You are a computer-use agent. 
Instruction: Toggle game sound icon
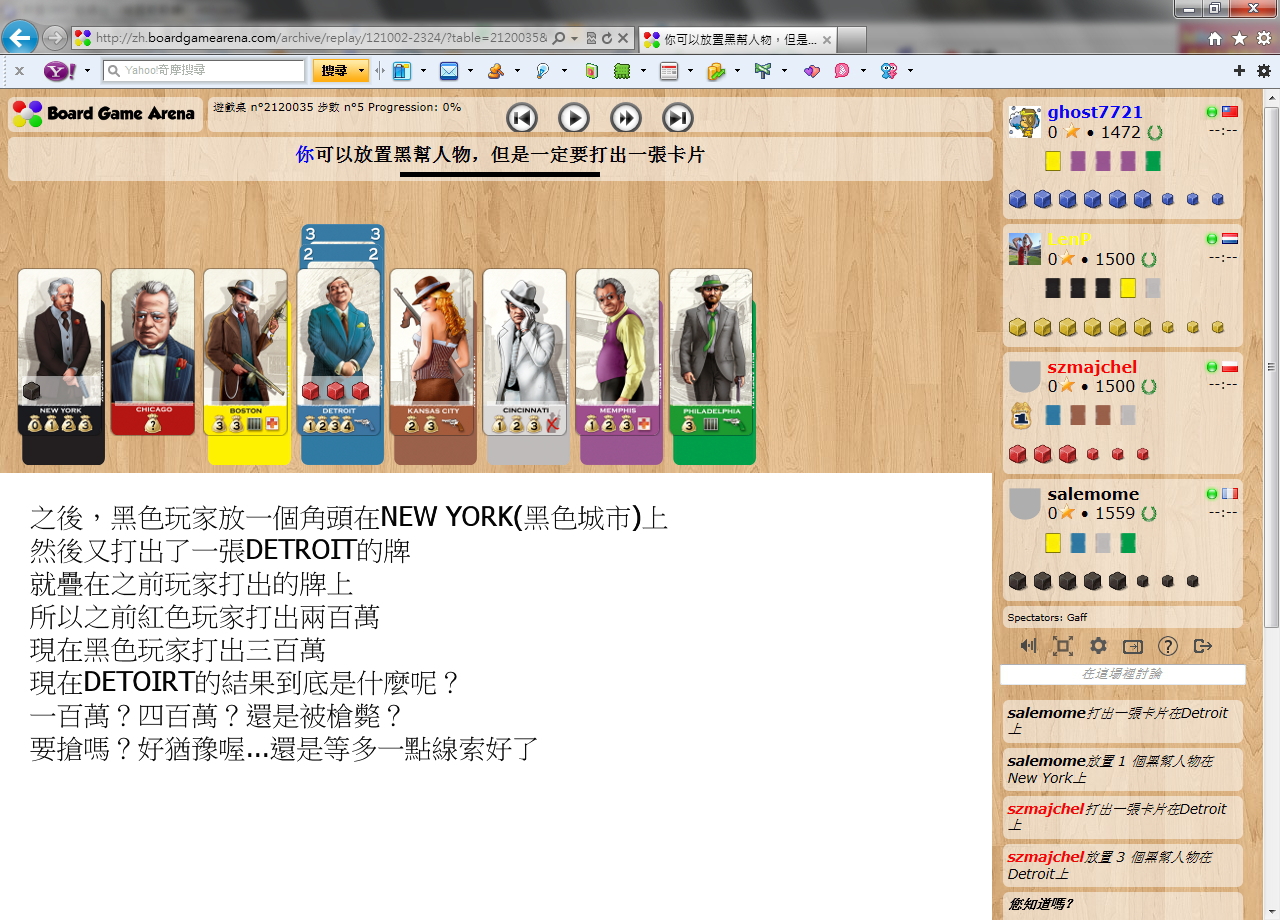pos(1028,646)
